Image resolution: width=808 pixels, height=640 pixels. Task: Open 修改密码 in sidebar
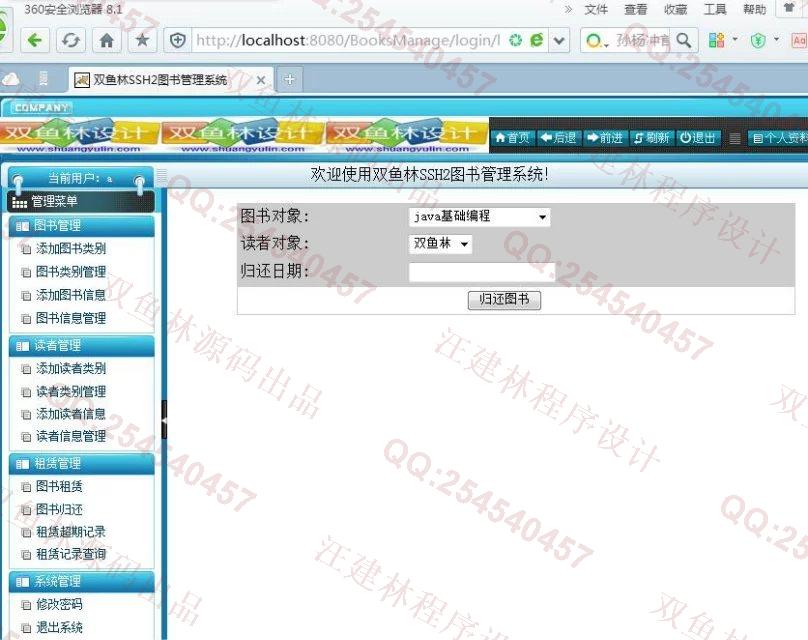tap(59, 604)
